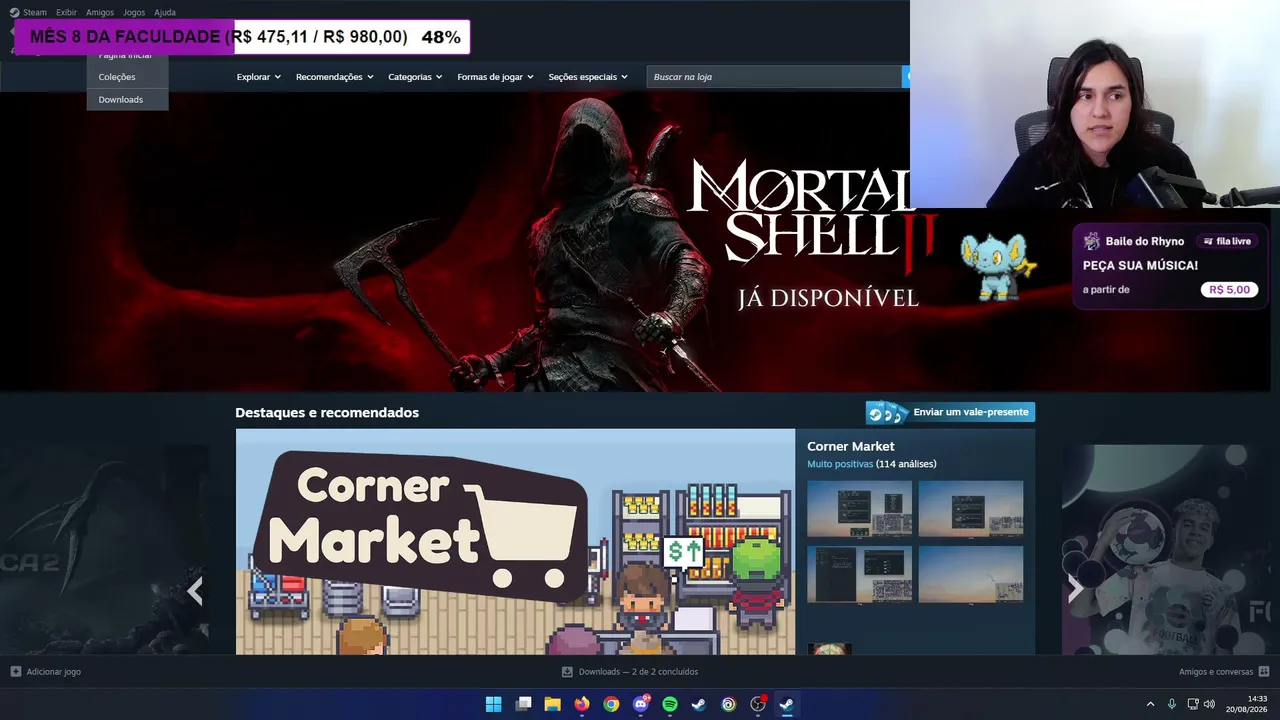Open the network tray icon
The height and width of the screenshot is (720, 1280).
coord(1193,704)
